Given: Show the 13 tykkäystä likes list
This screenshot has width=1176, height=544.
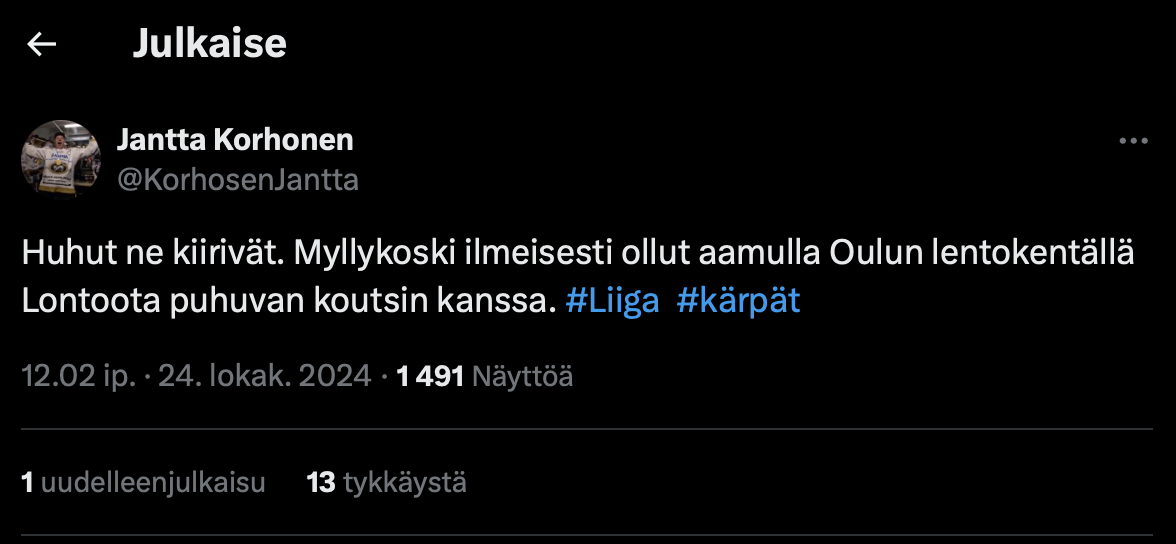Looking at the screenshot, I should (x=386, y=483).
